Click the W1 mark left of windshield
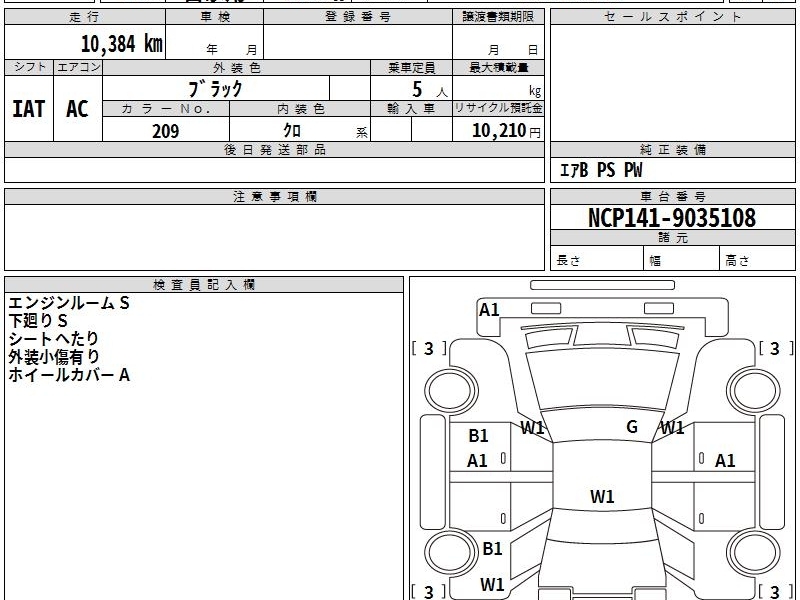800x600 pixels. click(x=532, y=428)
